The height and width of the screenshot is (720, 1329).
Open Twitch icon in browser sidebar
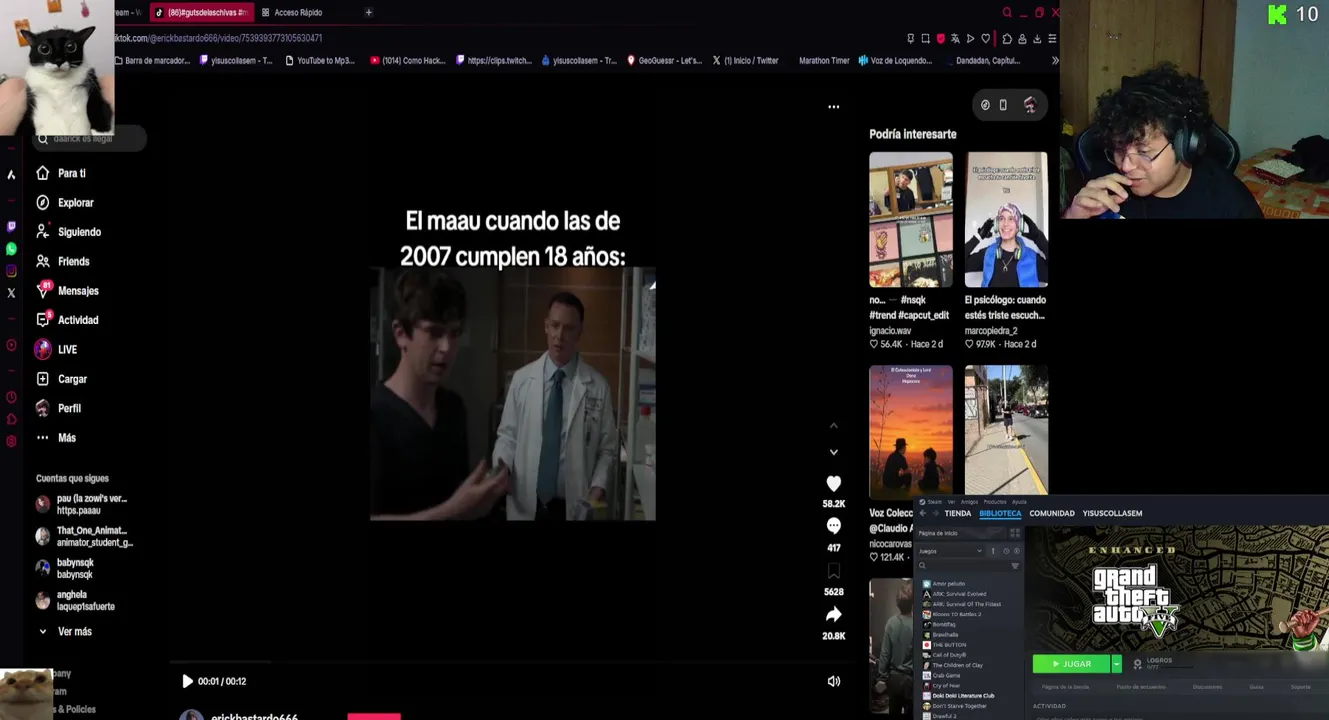coord(11,227)
